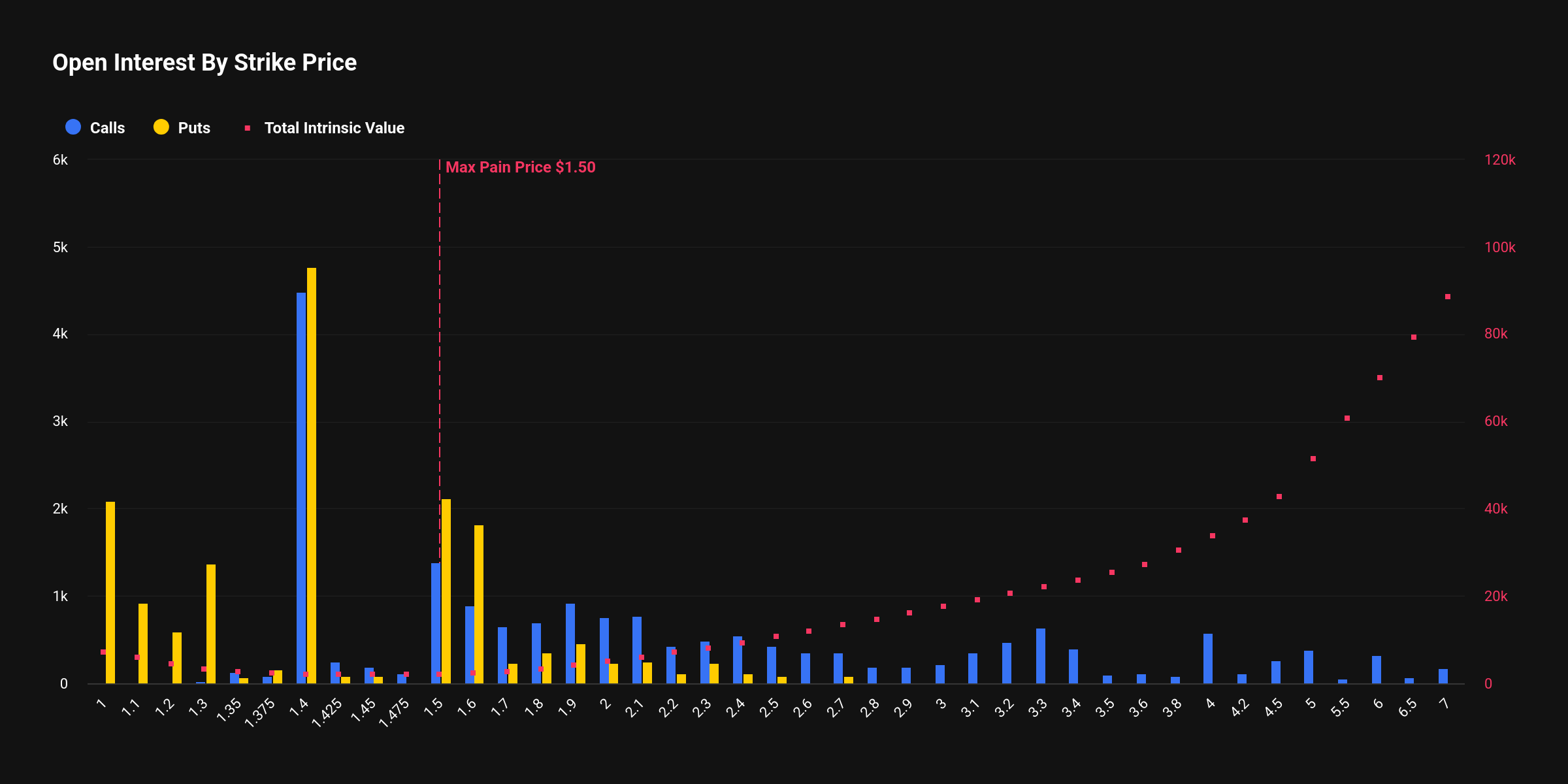
Task: Click the Max Pain Price $1.50 annotation text
Action: (519, 167)
